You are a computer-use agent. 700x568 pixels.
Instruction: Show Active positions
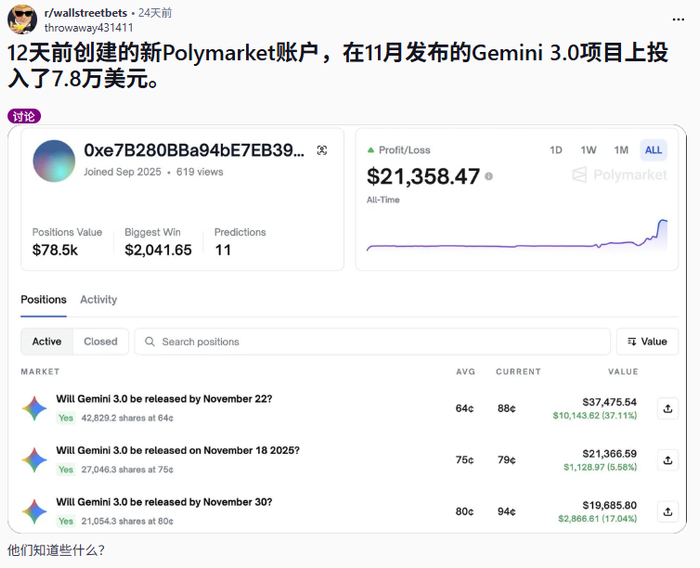tap(47, 342)
